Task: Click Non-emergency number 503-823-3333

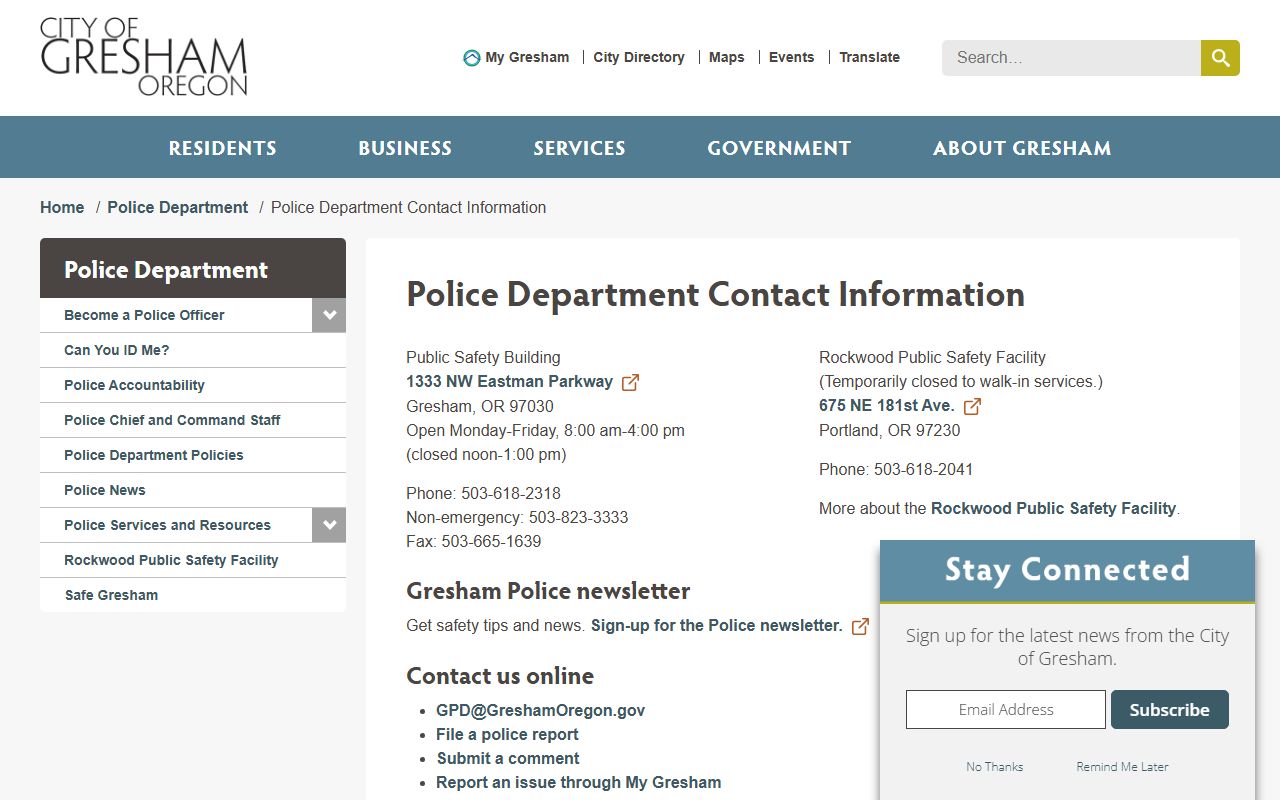Action: (578, 517)
